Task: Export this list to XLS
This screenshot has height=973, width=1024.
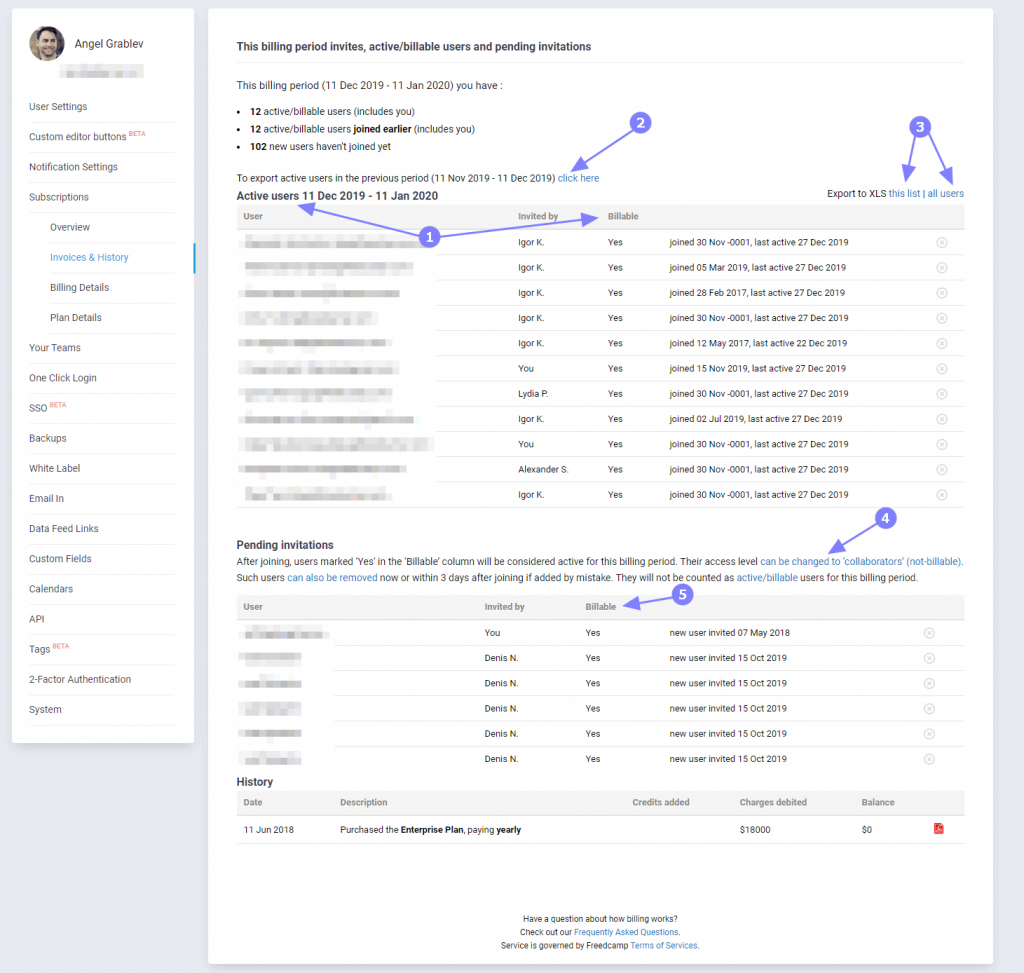Action: [x=903, y=193]
